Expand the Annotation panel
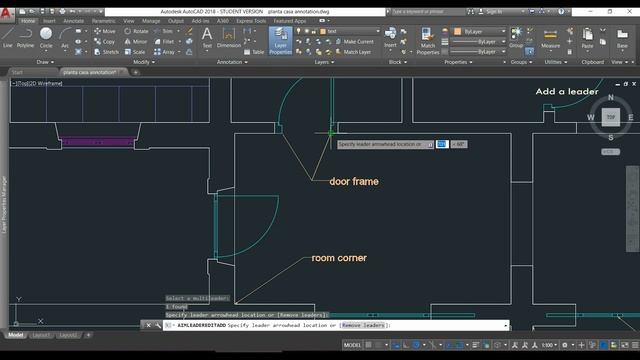 pos(232,62)
